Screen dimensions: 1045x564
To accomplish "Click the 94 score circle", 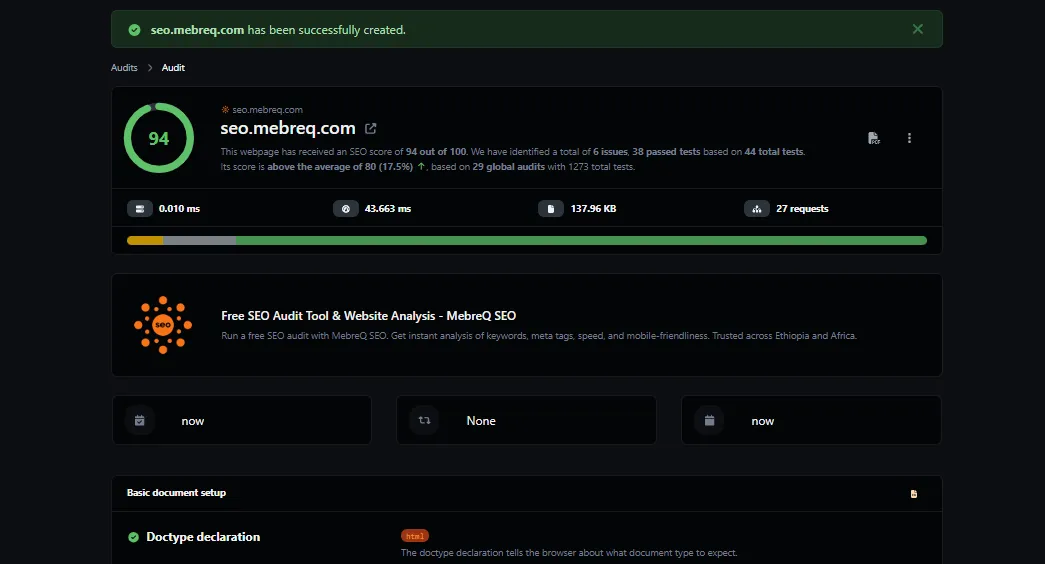I will coord(159,138).
